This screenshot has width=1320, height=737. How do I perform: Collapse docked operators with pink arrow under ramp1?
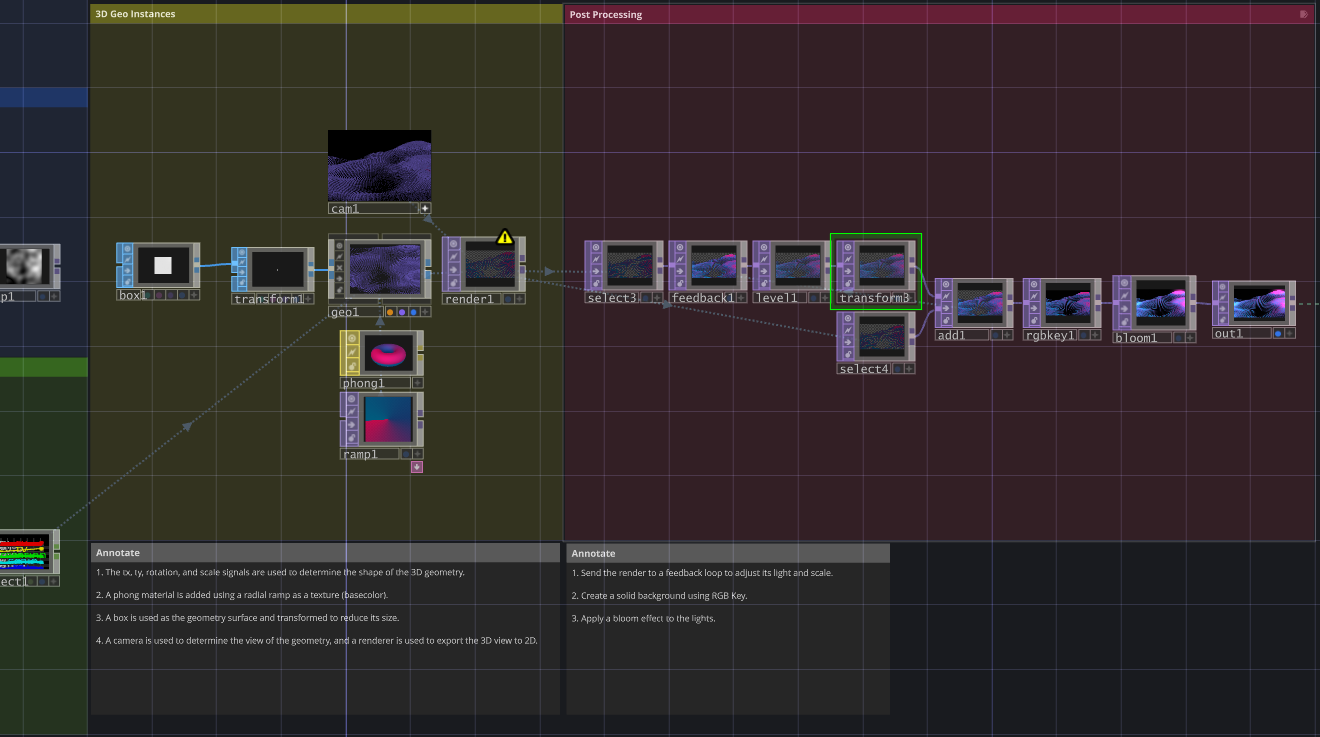pyautogui.click(x=417, y=467)
